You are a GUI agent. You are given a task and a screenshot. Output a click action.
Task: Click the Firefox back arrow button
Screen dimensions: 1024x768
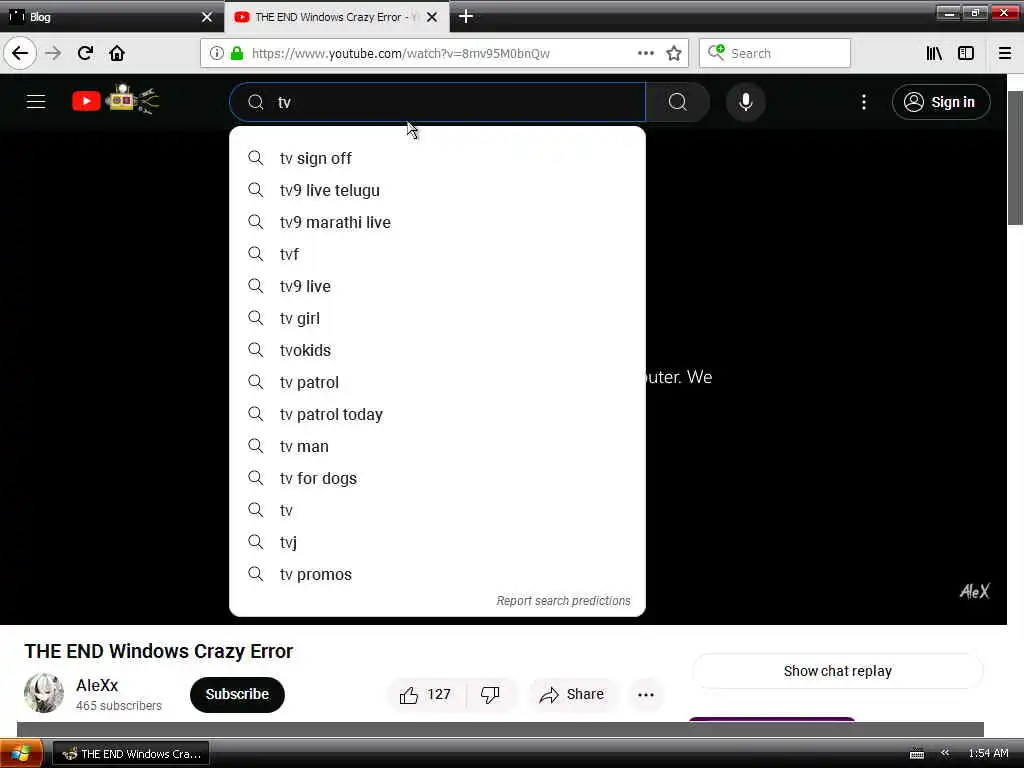point(20,53)
